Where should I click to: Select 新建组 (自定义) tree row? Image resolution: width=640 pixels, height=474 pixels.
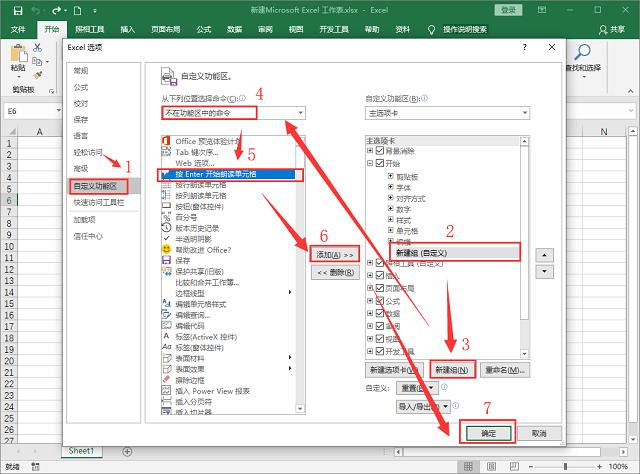click(x=455, y=253)
